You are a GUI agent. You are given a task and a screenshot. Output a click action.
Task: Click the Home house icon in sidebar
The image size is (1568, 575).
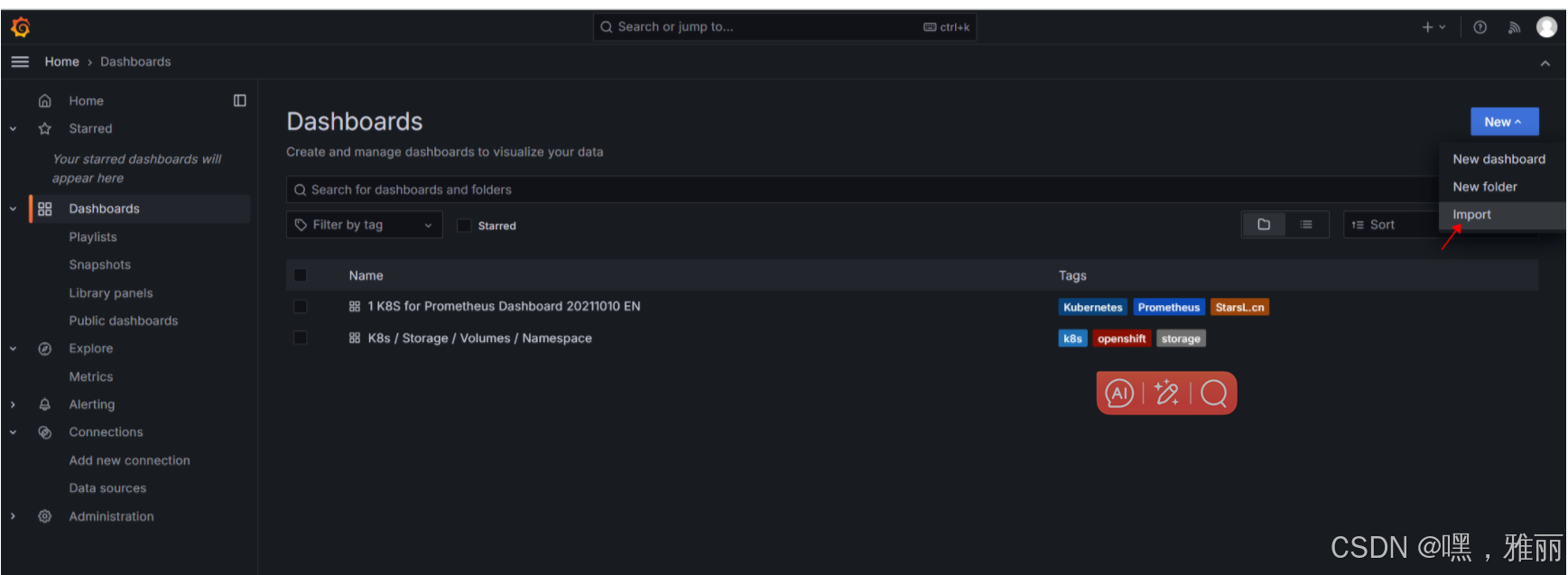[x=45, y=101]
